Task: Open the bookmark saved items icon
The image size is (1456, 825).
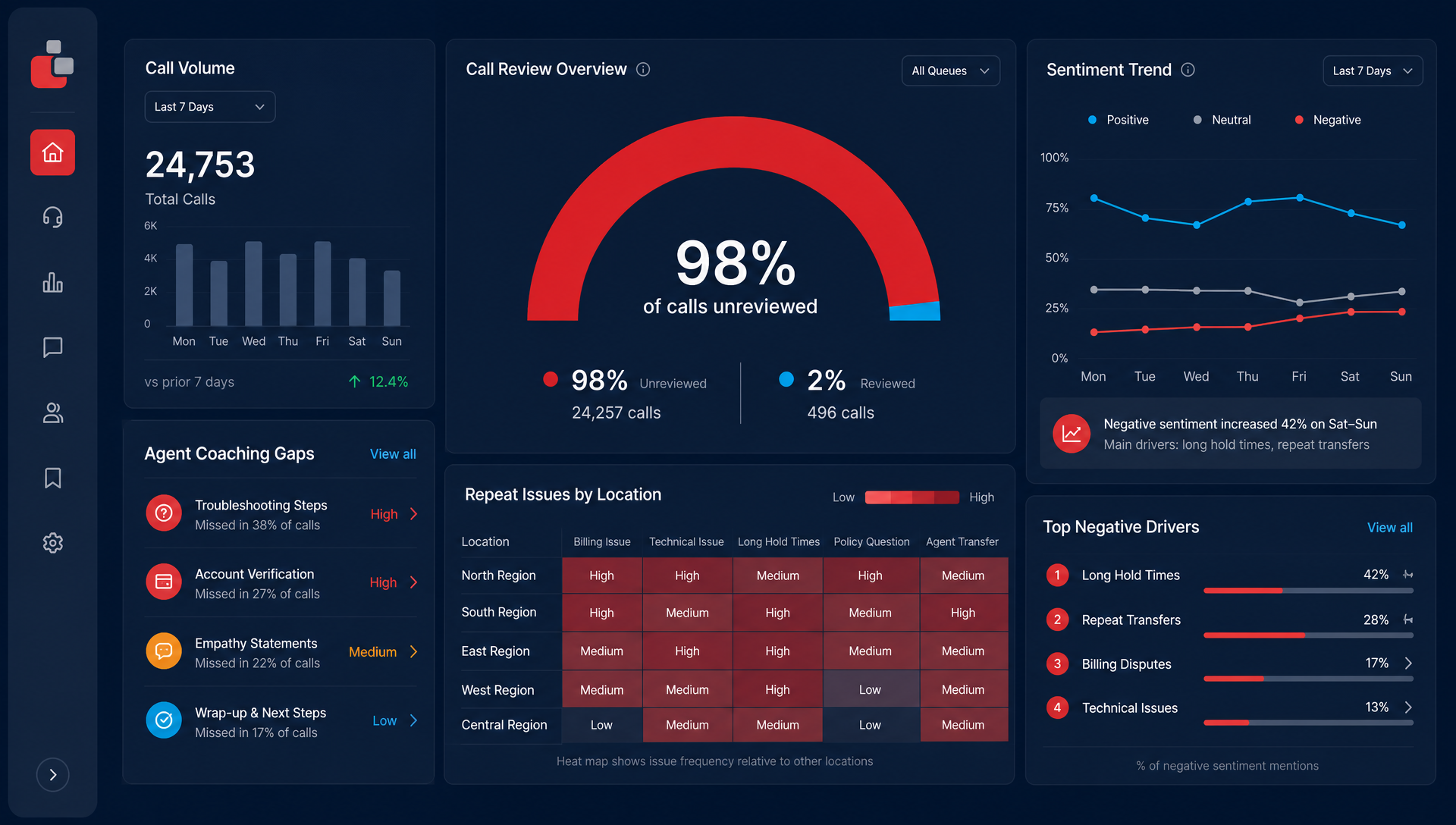Action: point(52,478)
